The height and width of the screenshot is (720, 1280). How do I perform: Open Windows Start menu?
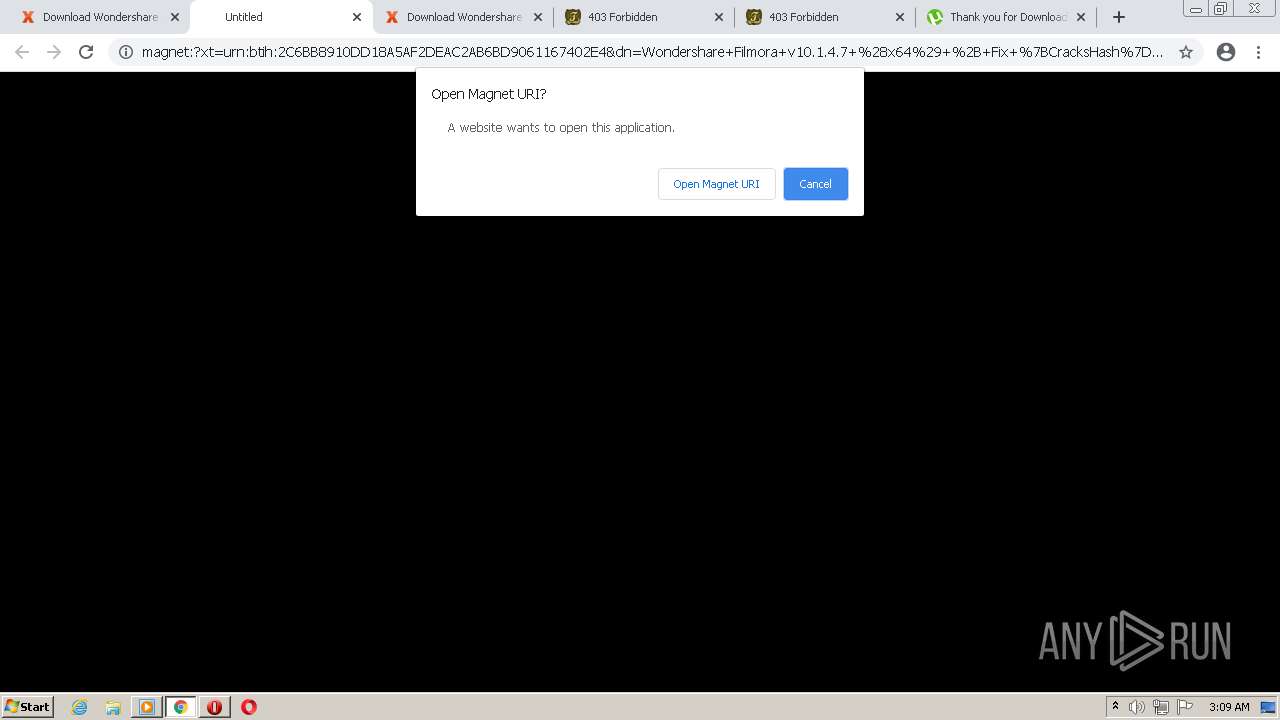pos(28,706)
